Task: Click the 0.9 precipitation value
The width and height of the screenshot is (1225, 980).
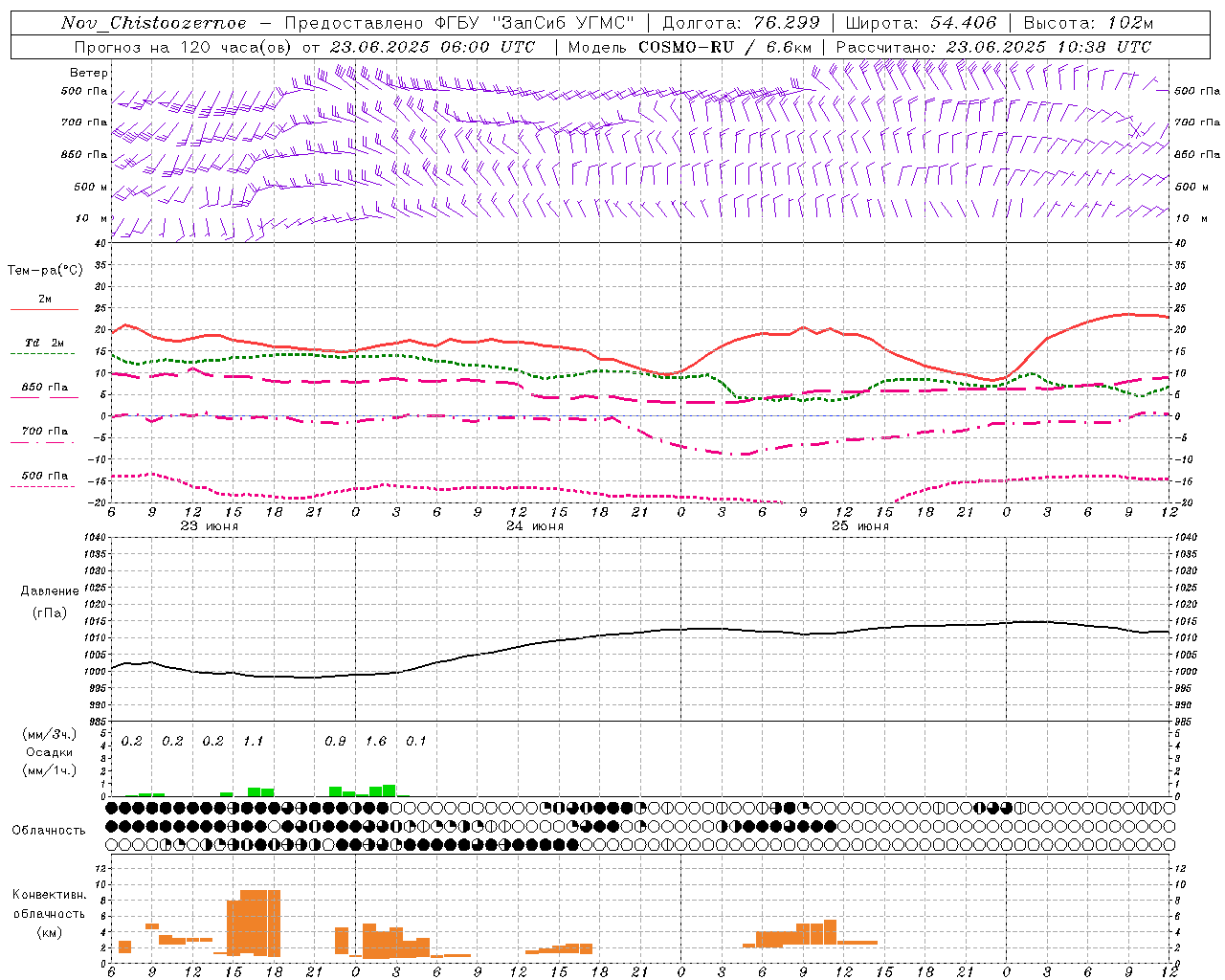Action: (x=335, y=742)
